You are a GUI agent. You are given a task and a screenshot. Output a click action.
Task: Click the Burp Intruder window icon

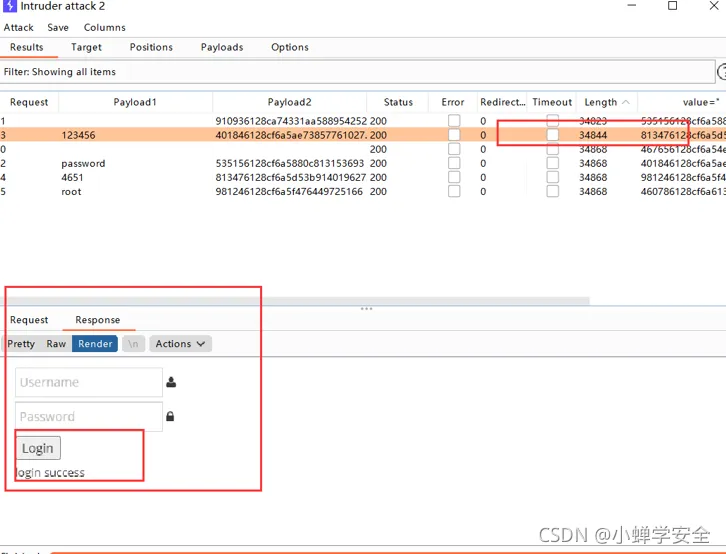pos(9,6)
